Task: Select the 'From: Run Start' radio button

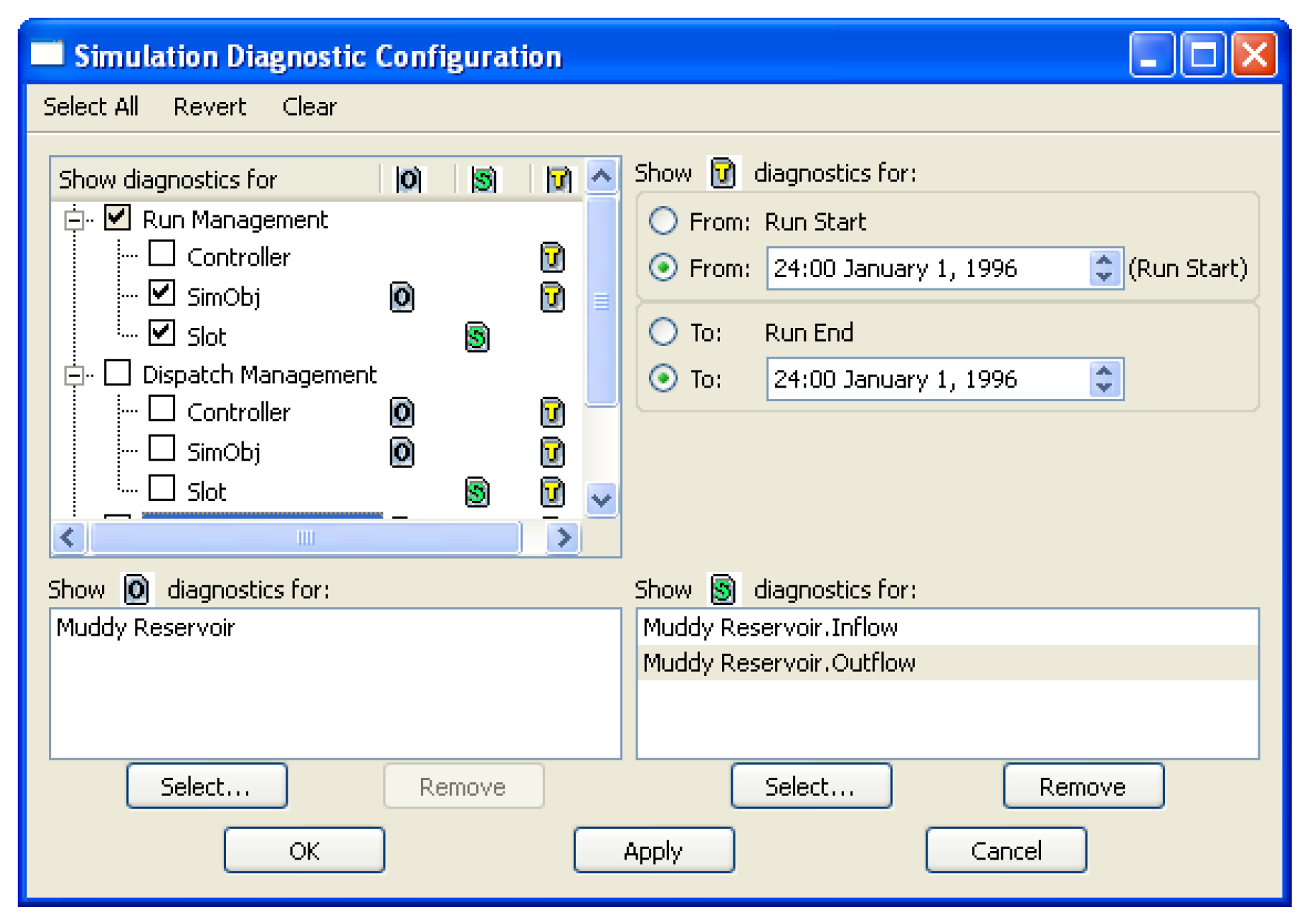Action: click(663, 222)
